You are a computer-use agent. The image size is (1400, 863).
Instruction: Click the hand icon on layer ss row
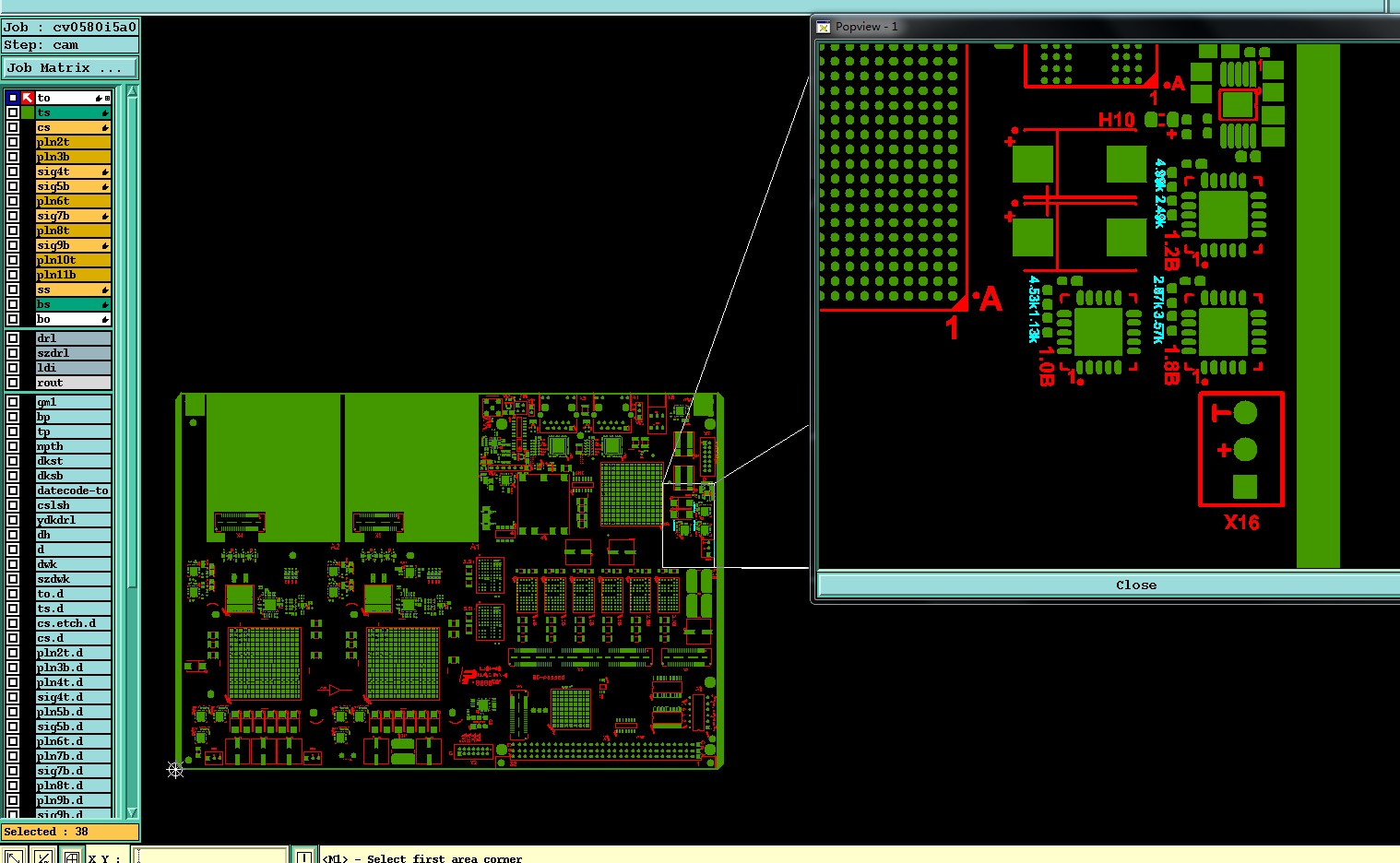point(105,290)
